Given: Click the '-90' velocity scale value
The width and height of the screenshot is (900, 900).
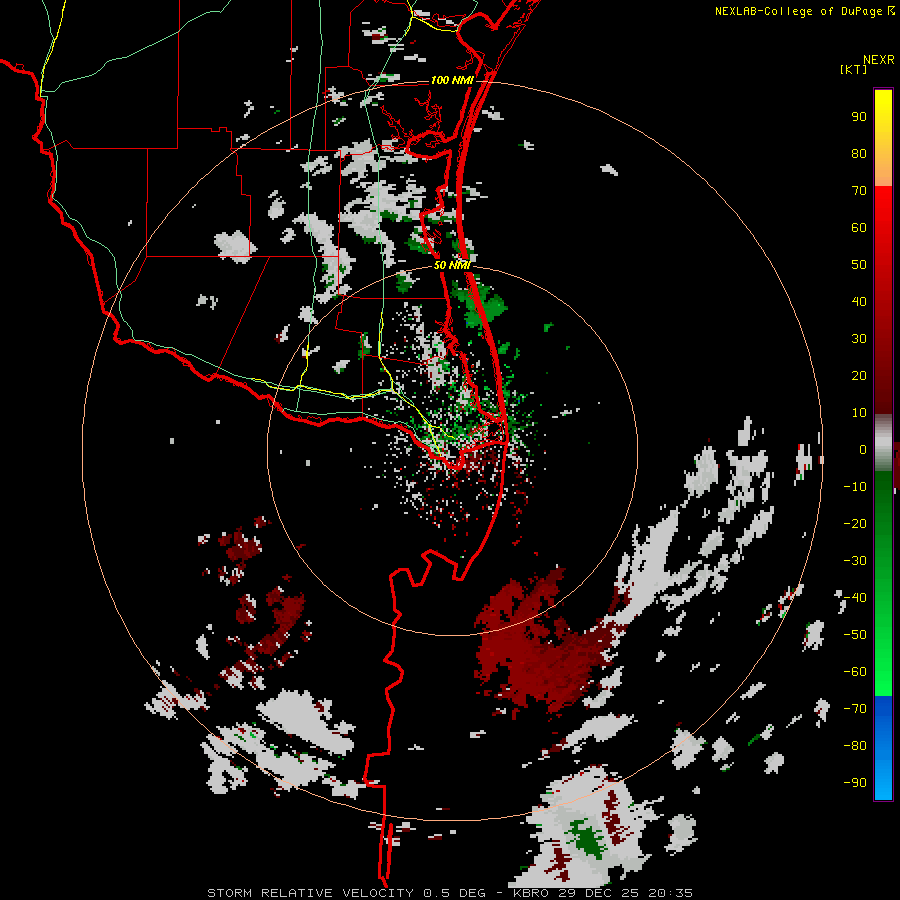Looking at the screenshot, I should click(855, 783).
